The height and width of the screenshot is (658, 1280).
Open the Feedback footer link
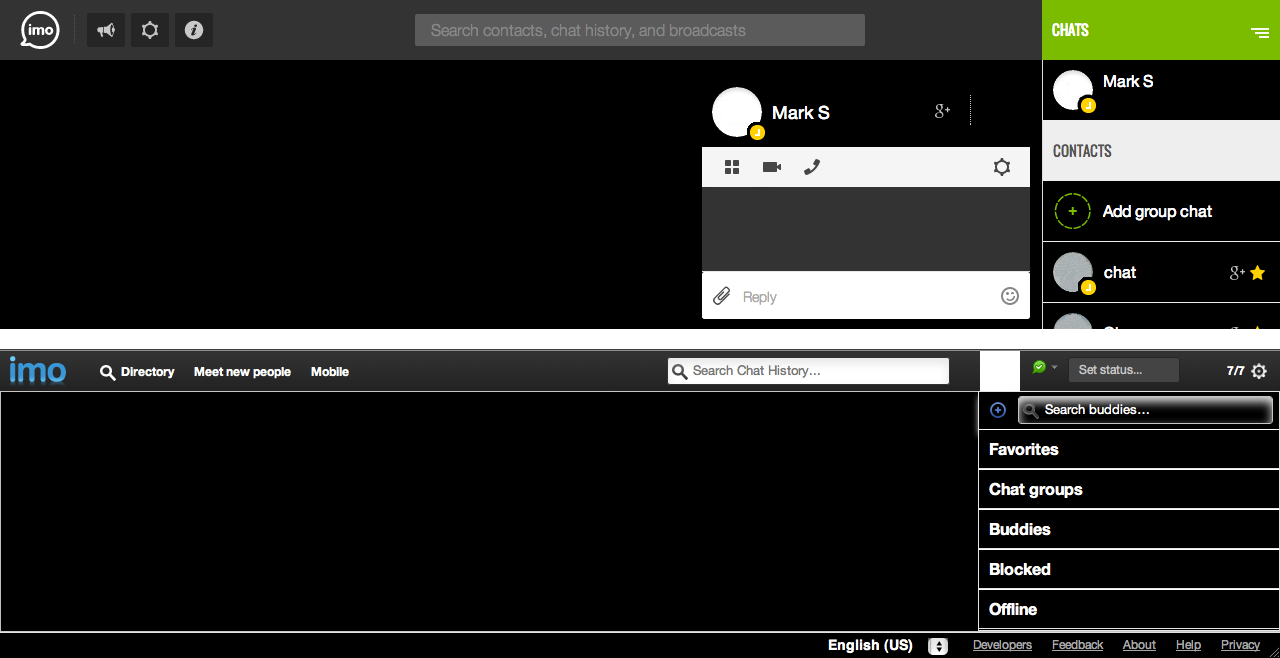click(1077, 645)
